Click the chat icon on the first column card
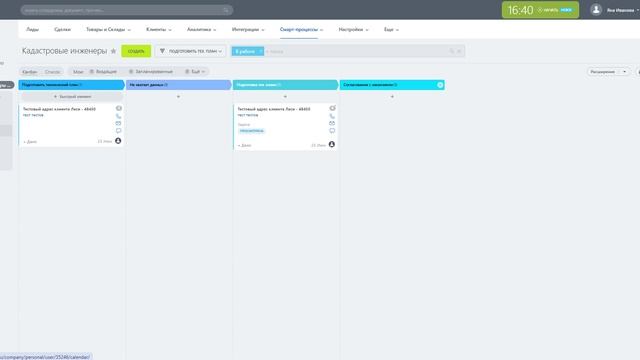The width and height of the screenshot is (640, 360). point(118,131)
